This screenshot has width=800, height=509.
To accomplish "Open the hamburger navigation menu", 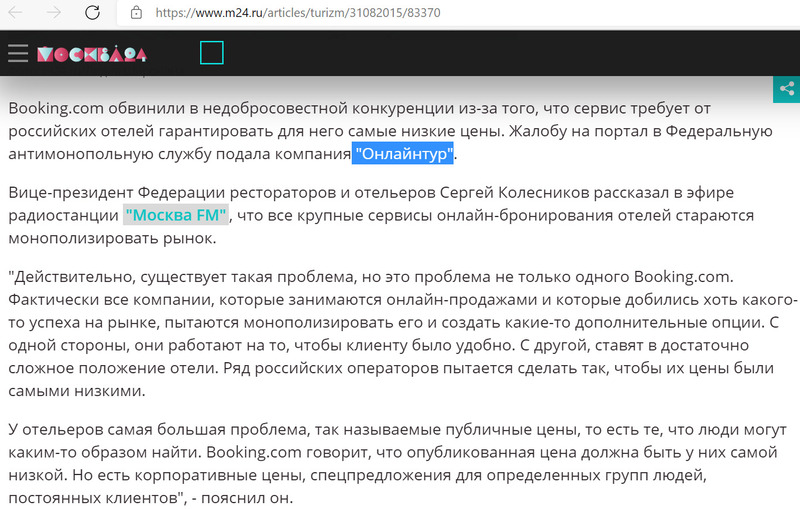I will [x=18, y=53].
